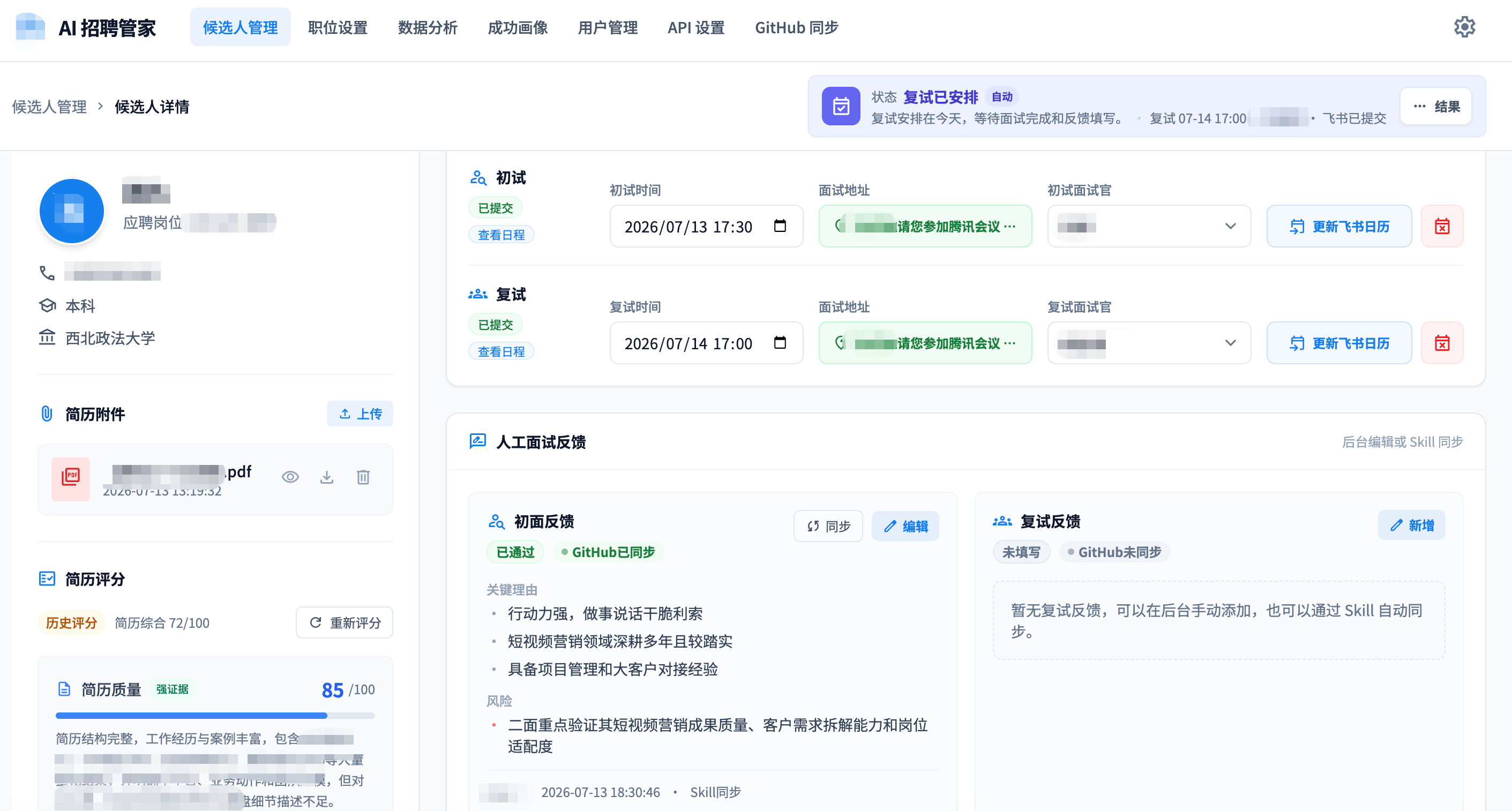The height and width of the screenshot is (811, 1512).
Task: Open the settings gear icon
Action: click(1464, 27)
